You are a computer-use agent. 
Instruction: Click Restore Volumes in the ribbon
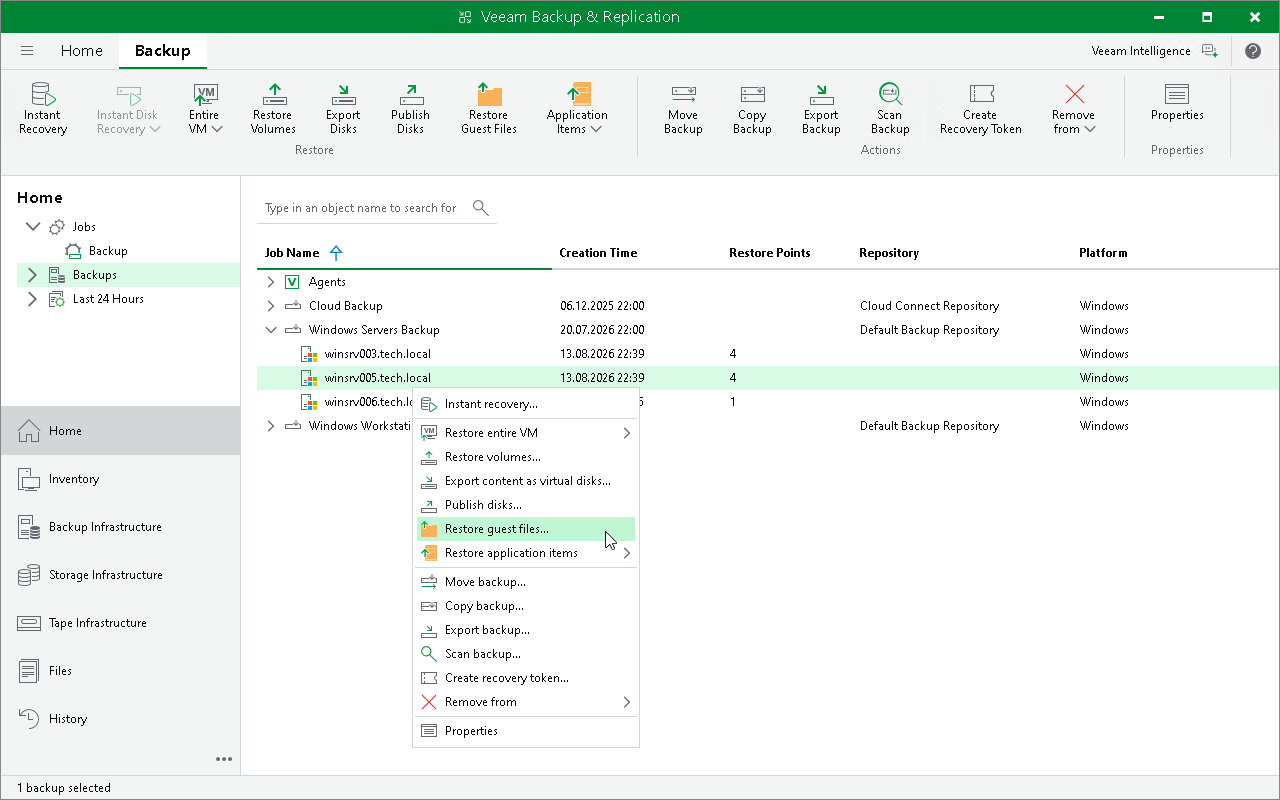[x=273, y=109]
